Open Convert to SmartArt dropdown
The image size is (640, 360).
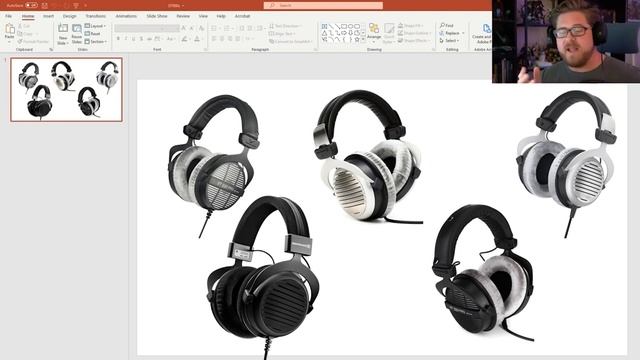point(290,41)
